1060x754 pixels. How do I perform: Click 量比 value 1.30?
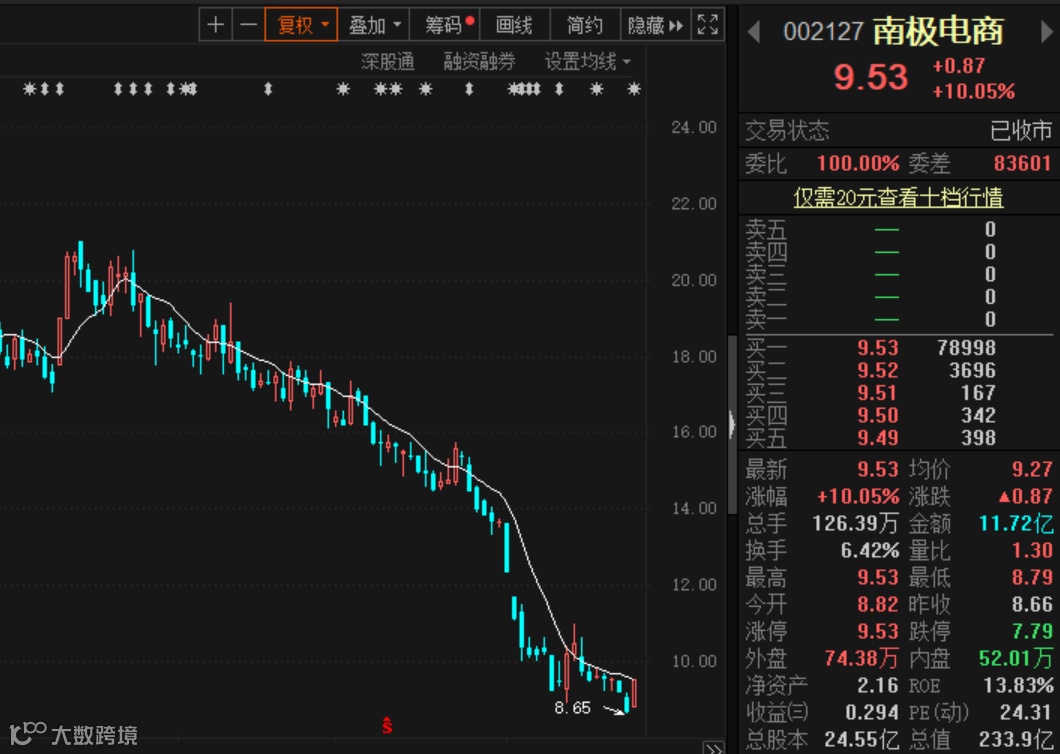[x=1032, y=550]
